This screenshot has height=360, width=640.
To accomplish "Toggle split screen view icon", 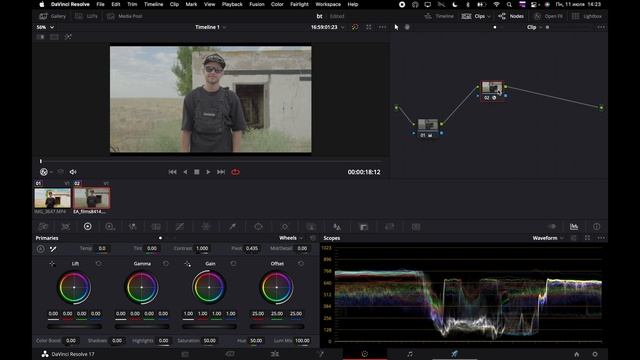I will (x=54, y=37).
